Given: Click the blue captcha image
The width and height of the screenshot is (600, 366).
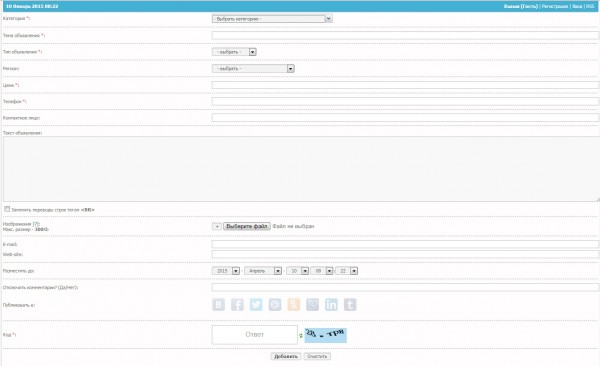Looking at the screenshot, I should pyautogui.click(x=326, y=335).
